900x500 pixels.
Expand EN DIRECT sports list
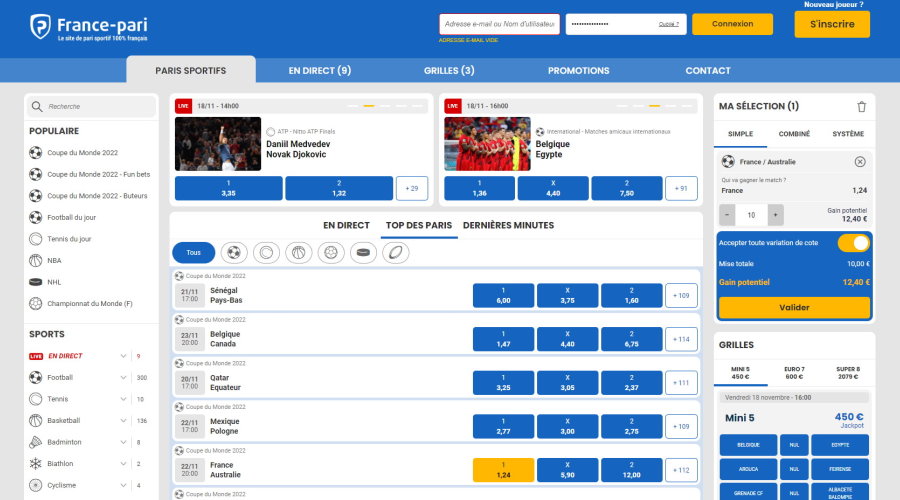pos(123,356)
